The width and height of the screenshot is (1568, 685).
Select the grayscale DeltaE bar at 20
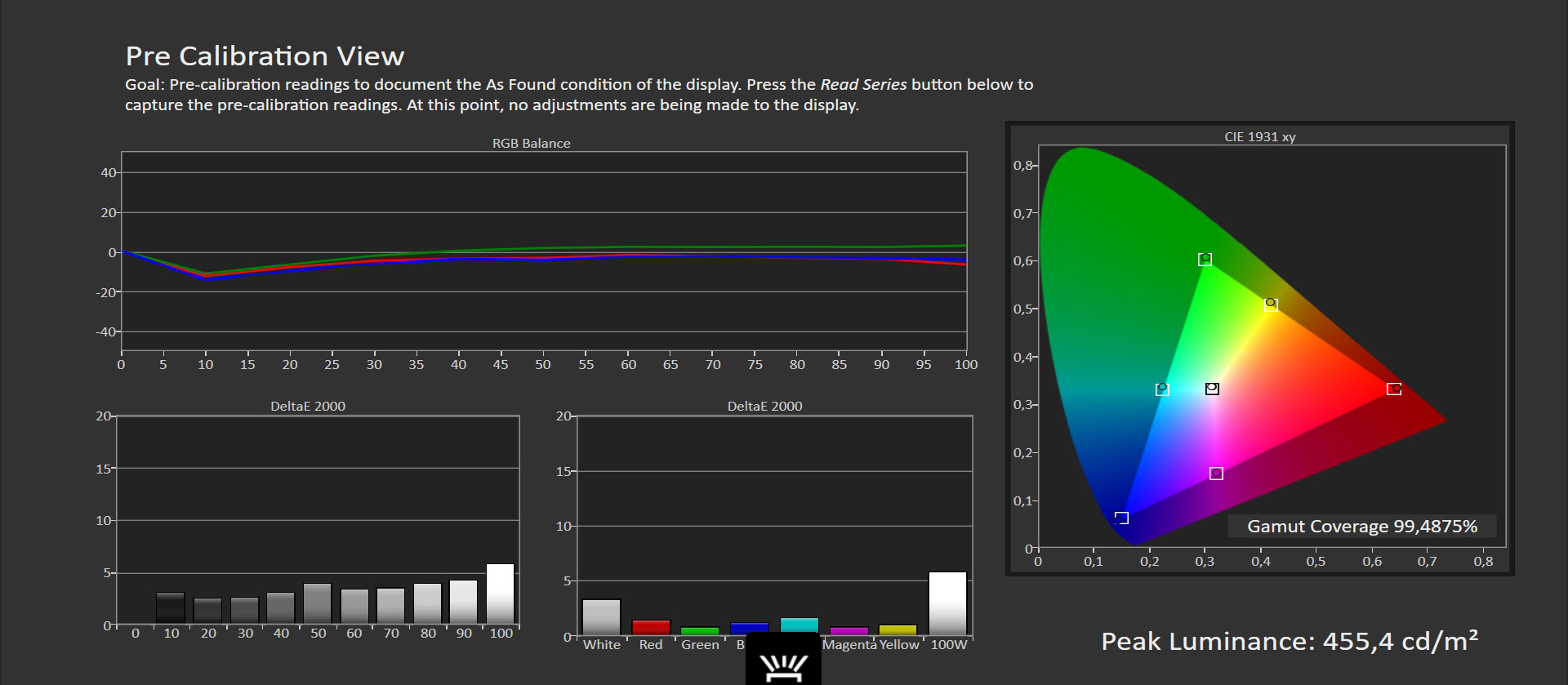pos(207,612)
